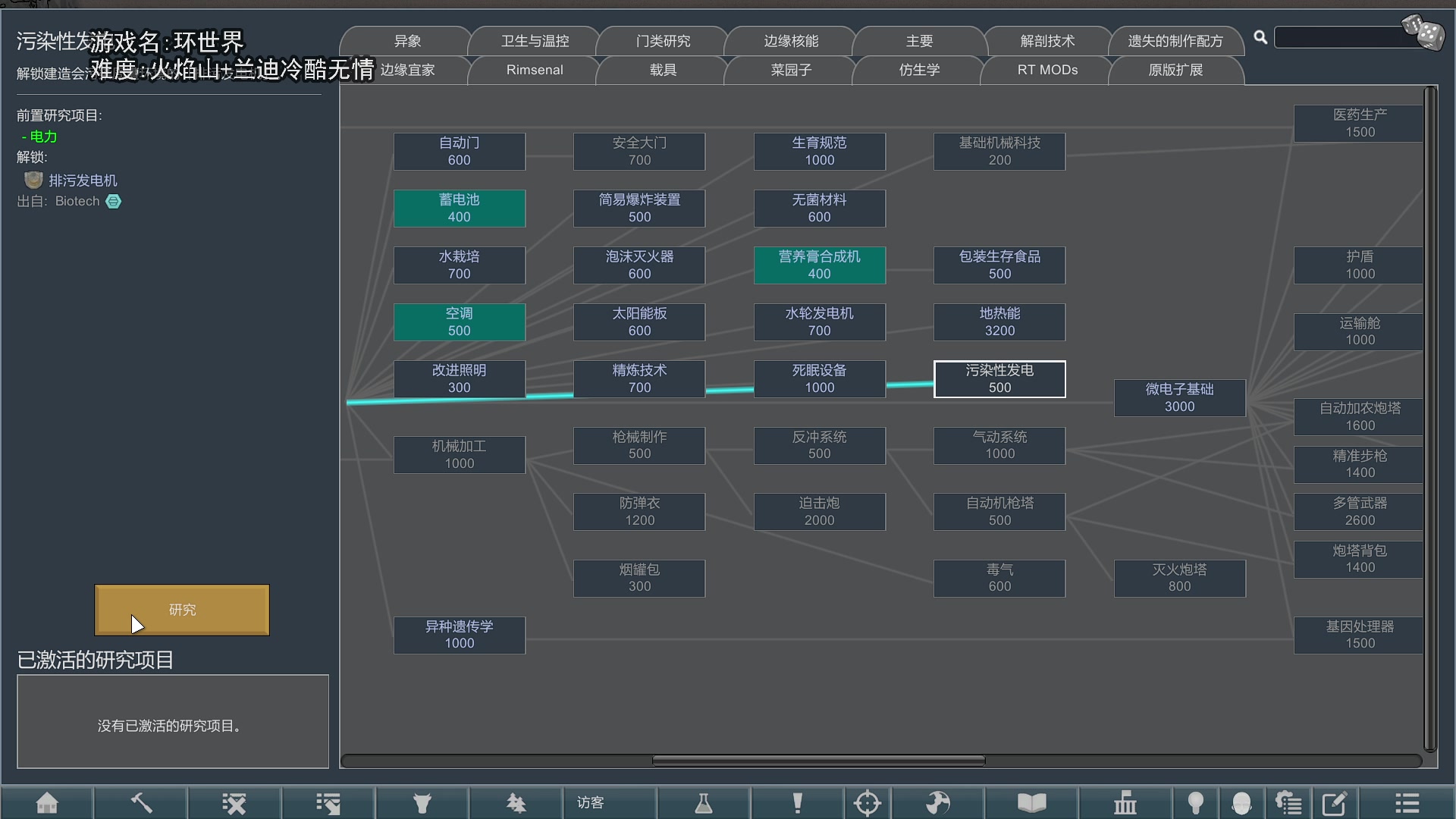This screenshot has height=819, width=1456.
Task: Open the world globe icon
Action: (938, 802)
